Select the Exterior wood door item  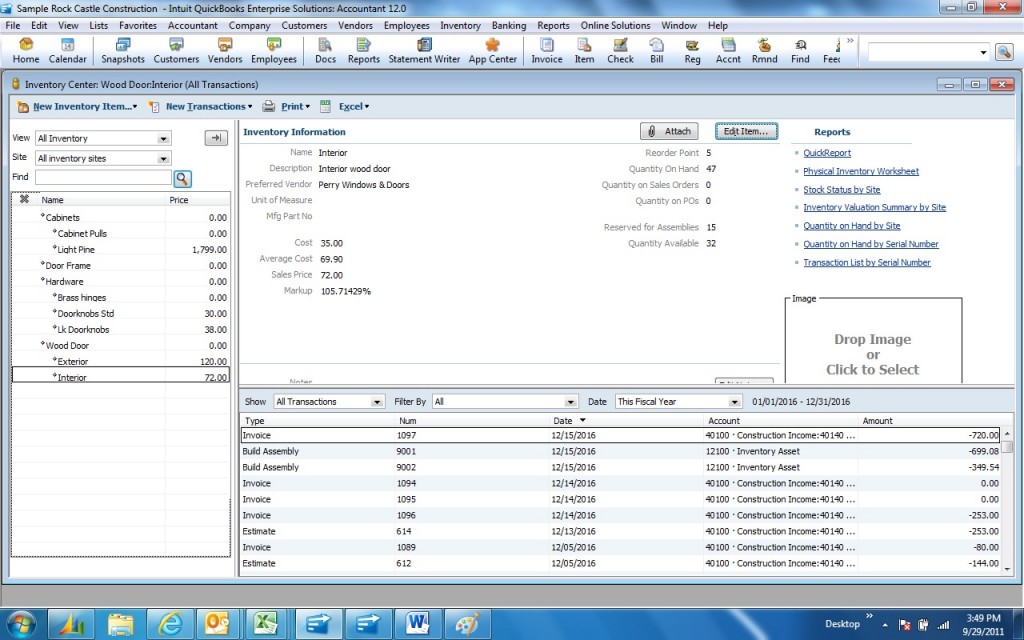click(121, 361)
